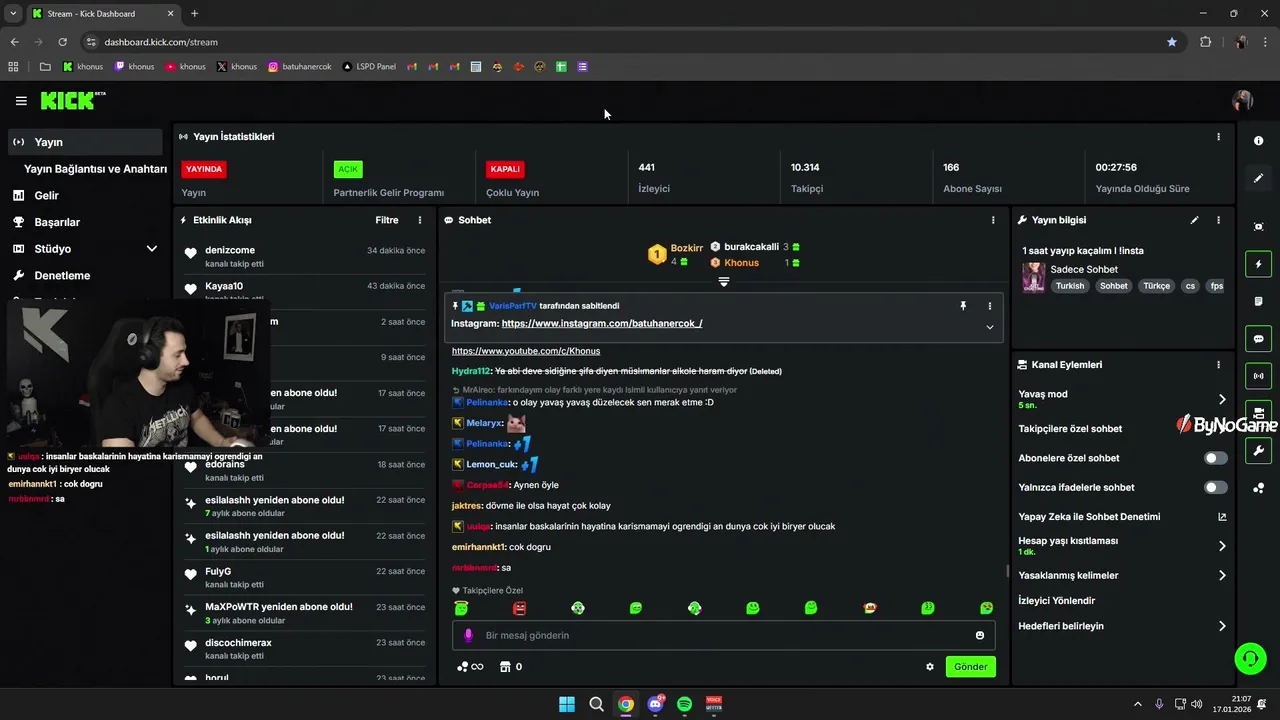
Task: Bookmark this page with the star icon
Action: coord(1172,42)
